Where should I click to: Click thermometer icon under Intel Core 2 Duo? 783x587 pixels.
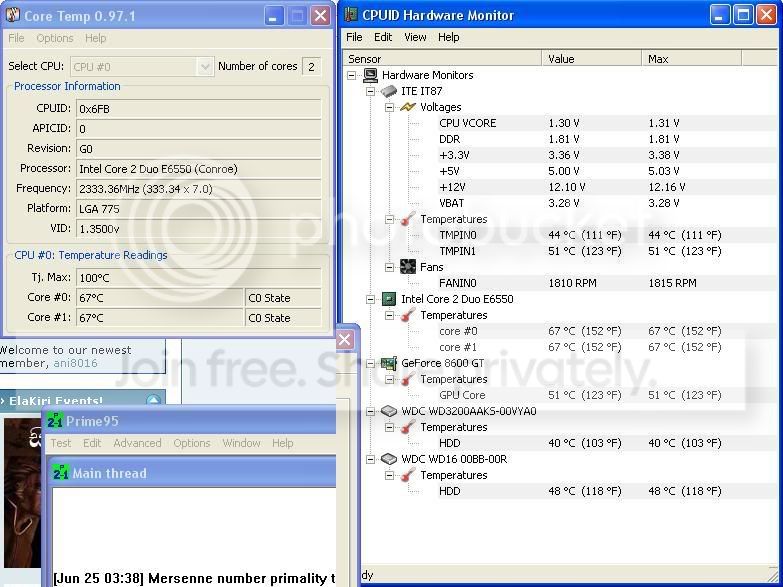(x=408, y=315)
